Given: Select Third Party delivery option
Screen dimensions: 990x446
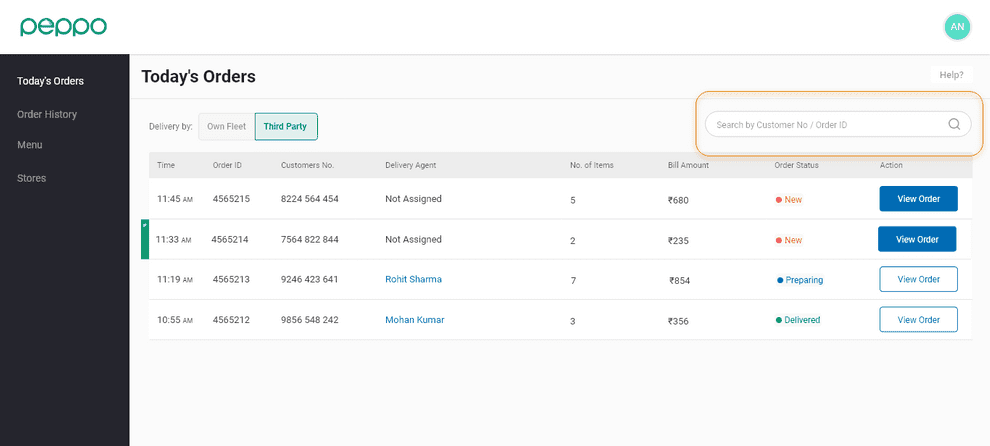Looking at the screenshot, I should tap(285, 127).
